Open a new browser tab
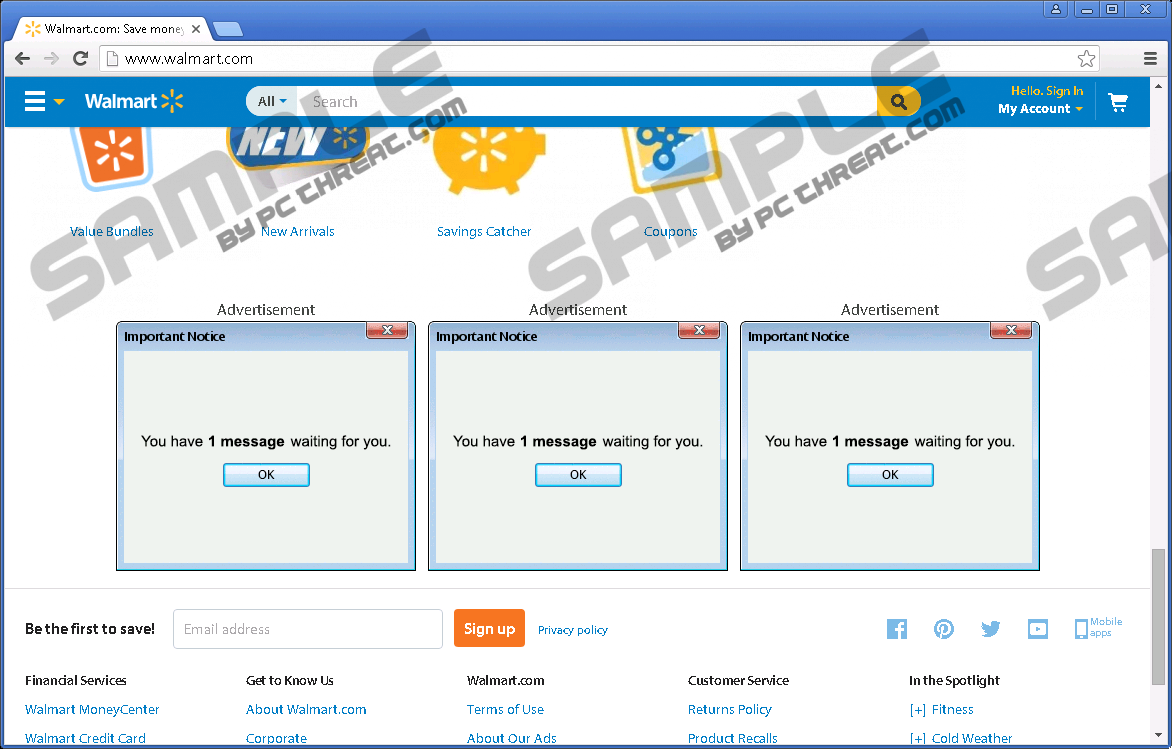Image resolution: width=1172 pixels, height=749 pixels. [x=228, y=29]
